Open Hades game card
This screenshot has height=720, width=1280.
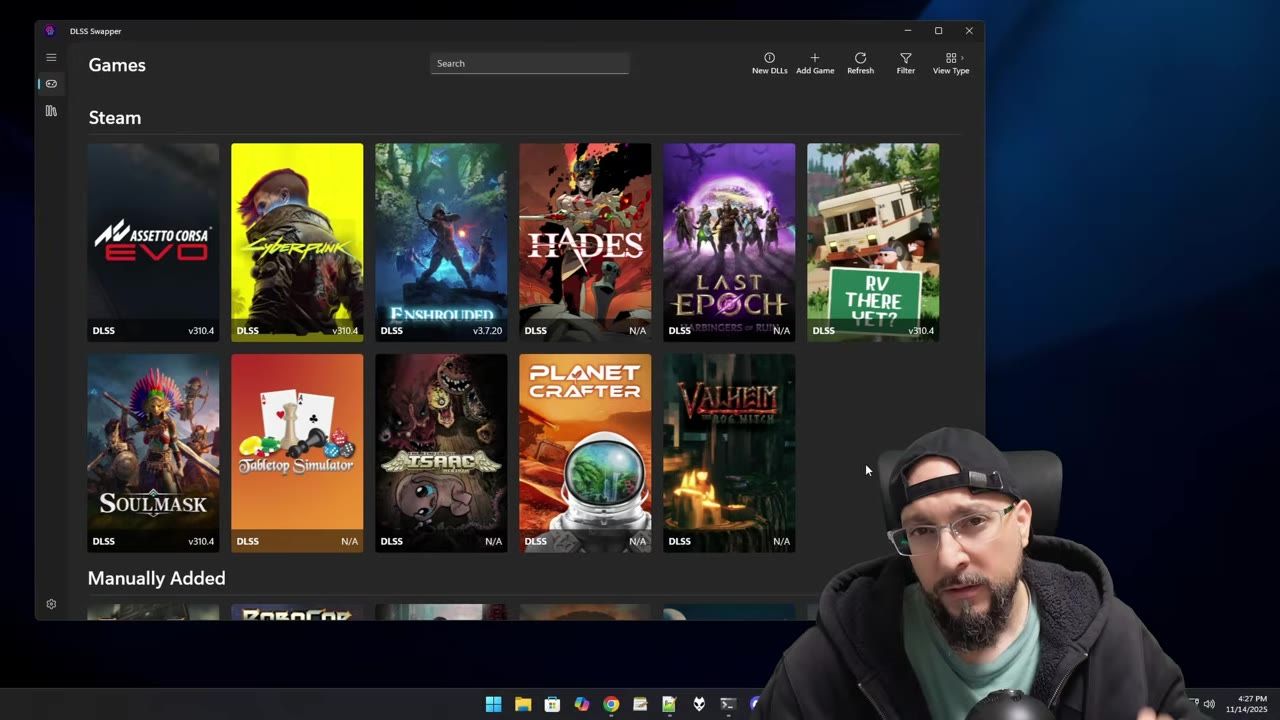click(585, 242)
